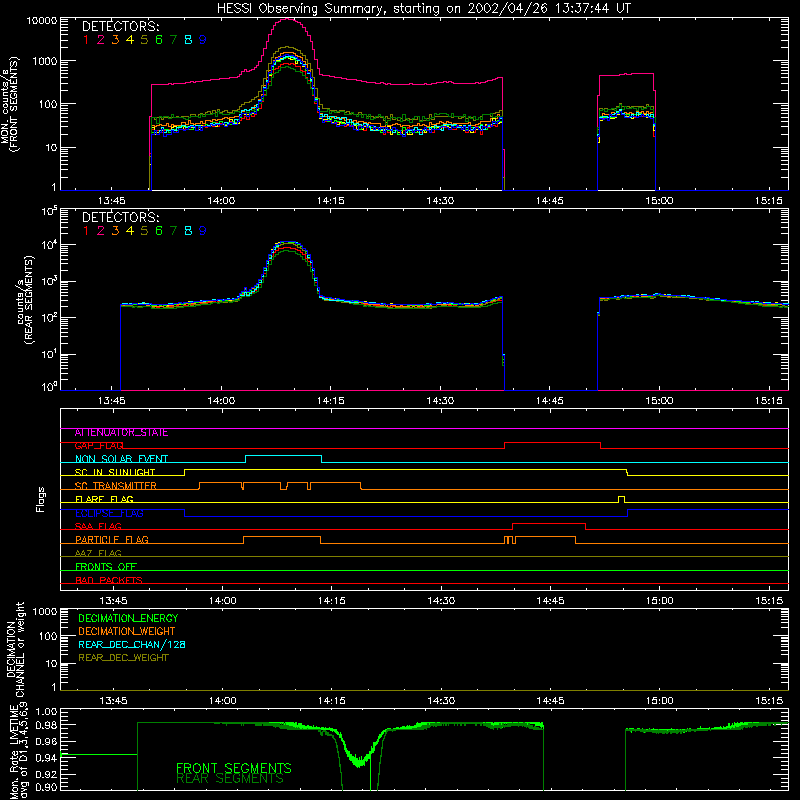Viewport: 800px width, 800px height.
Task: Click the SC_TRANSMITTER flag label
Action: click(116, 485)
